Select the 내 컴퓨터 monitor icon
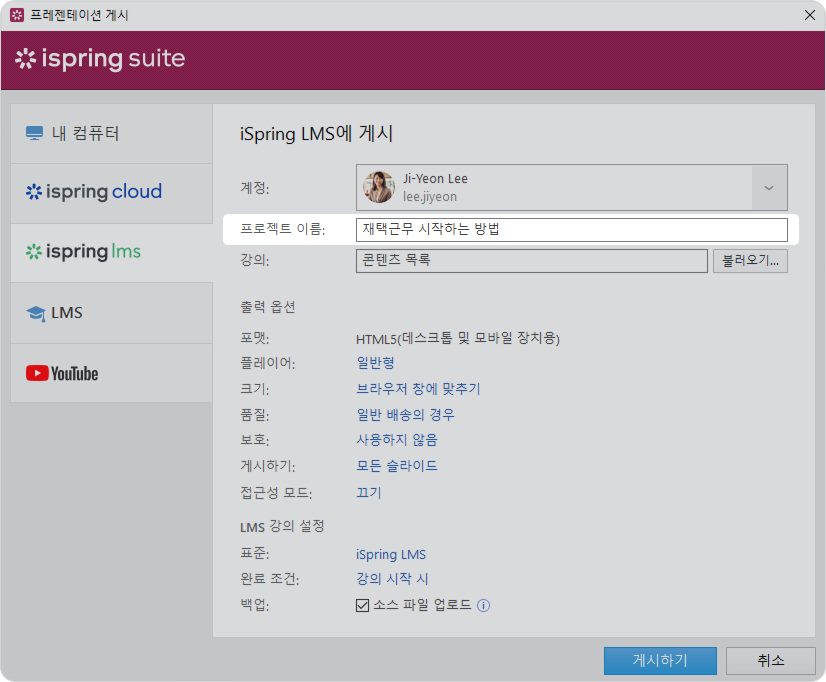 [35, 134]
